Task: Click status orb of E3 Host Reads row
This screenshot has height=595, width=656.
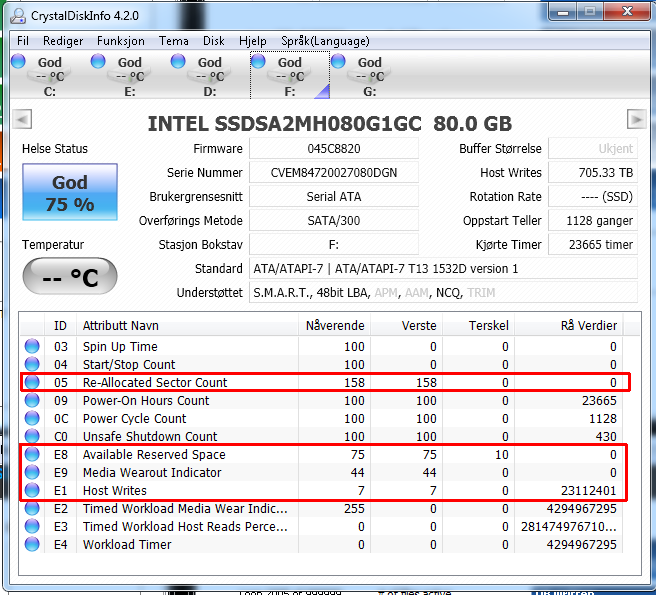Action: [32, 526]
